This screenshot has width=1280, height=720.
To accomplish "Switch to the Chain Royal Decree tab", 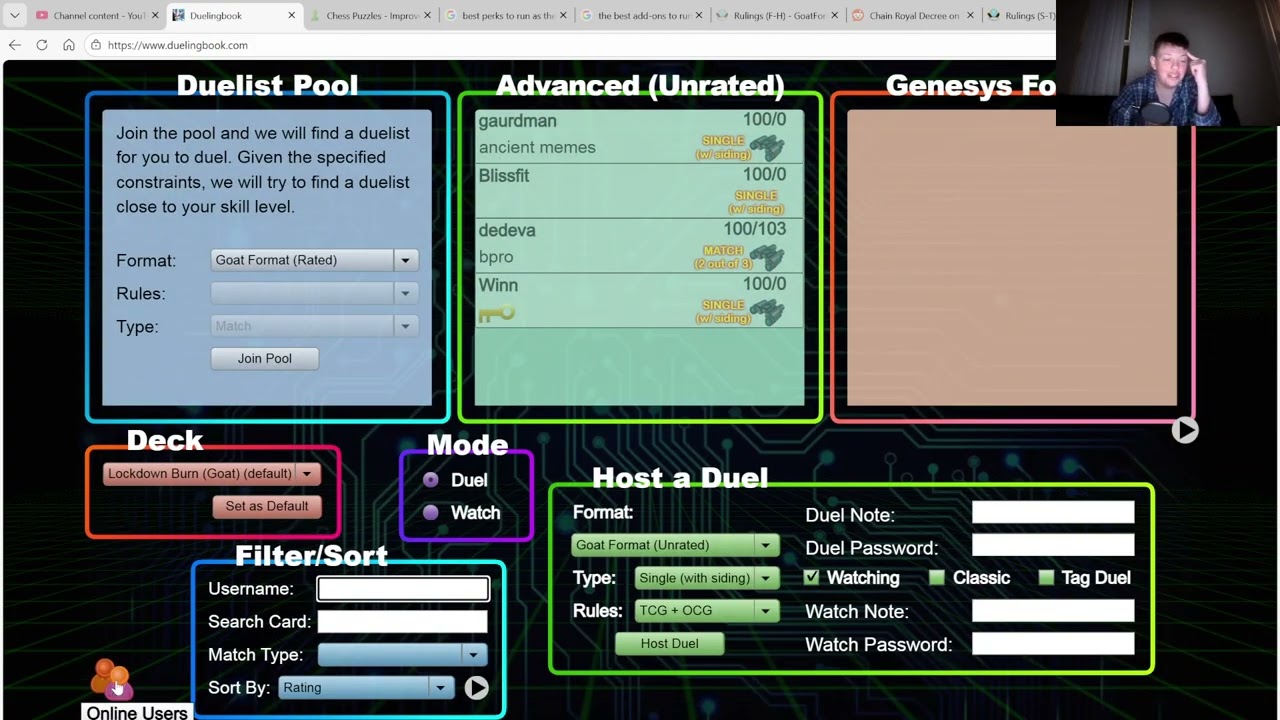I will click(x=911, y=15).
